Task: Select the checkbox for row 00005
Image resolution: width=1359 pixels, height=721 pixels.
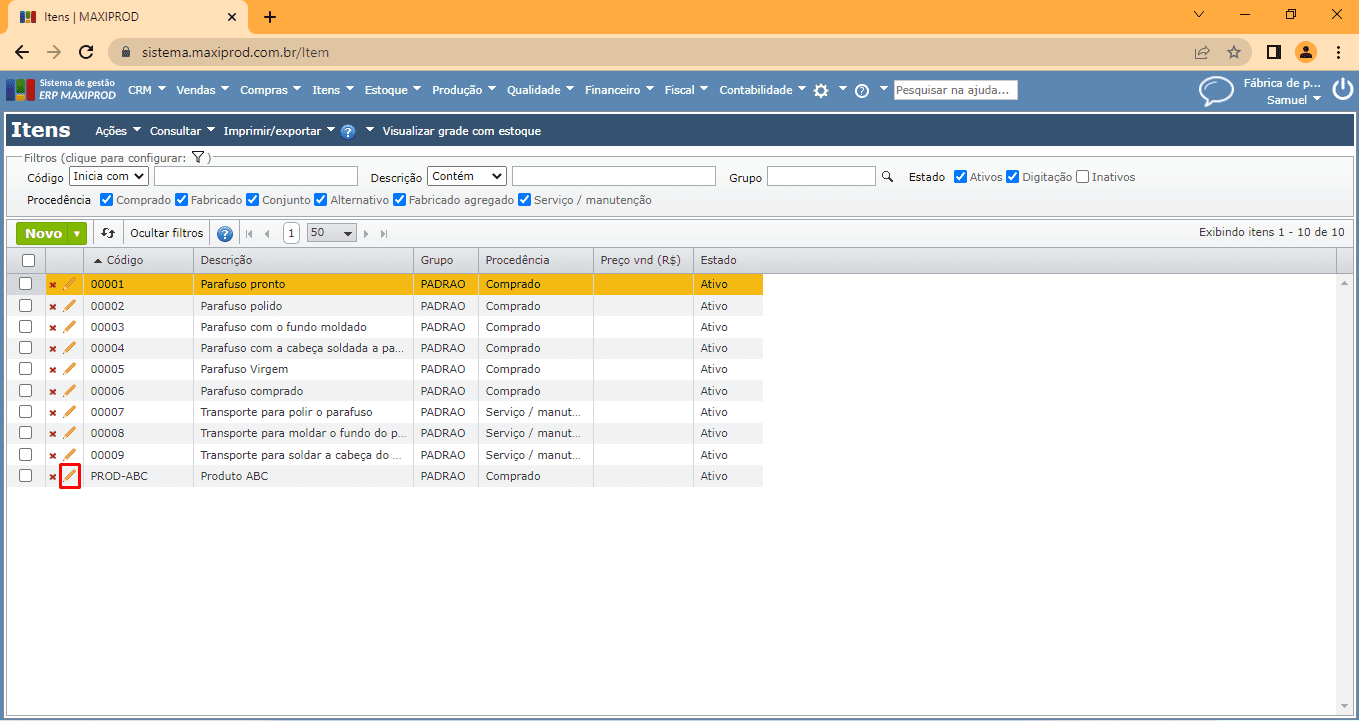Action: coord(26,369)
